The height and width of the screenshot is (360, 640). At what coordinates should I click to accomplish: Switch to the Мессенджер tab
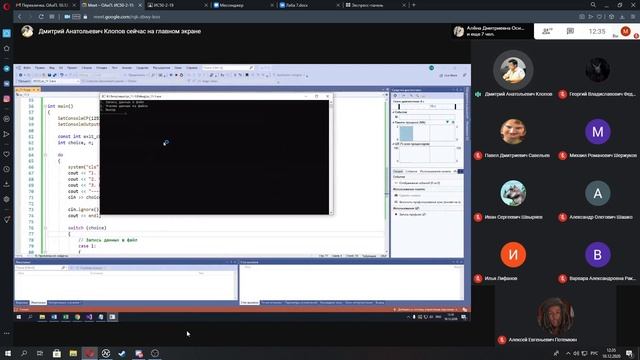tap(244, 5)
